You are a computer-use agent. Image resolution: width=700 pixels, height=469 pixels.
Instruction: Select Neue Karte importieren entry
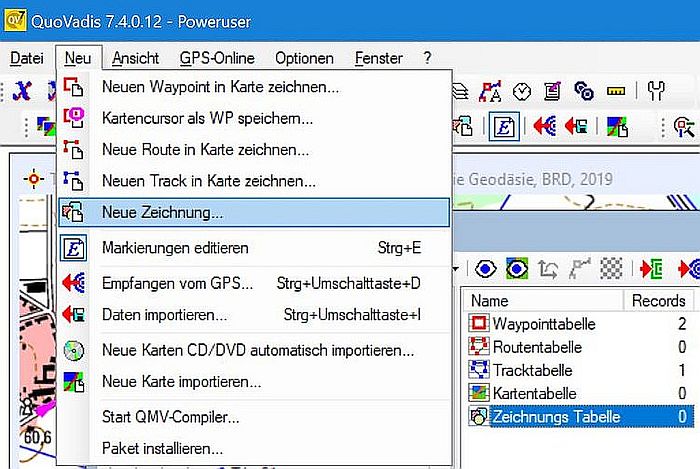tap(254, 382)
